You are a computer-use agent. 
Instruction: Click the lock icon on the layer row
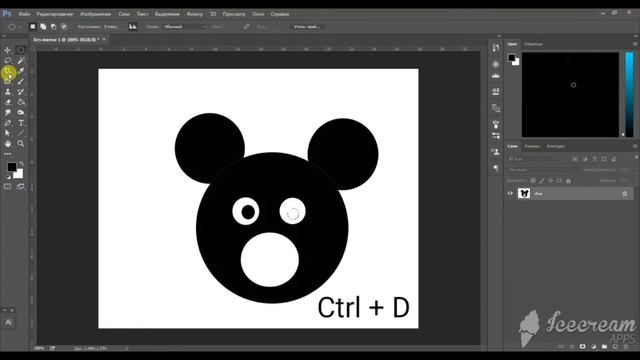click(624, 193)
